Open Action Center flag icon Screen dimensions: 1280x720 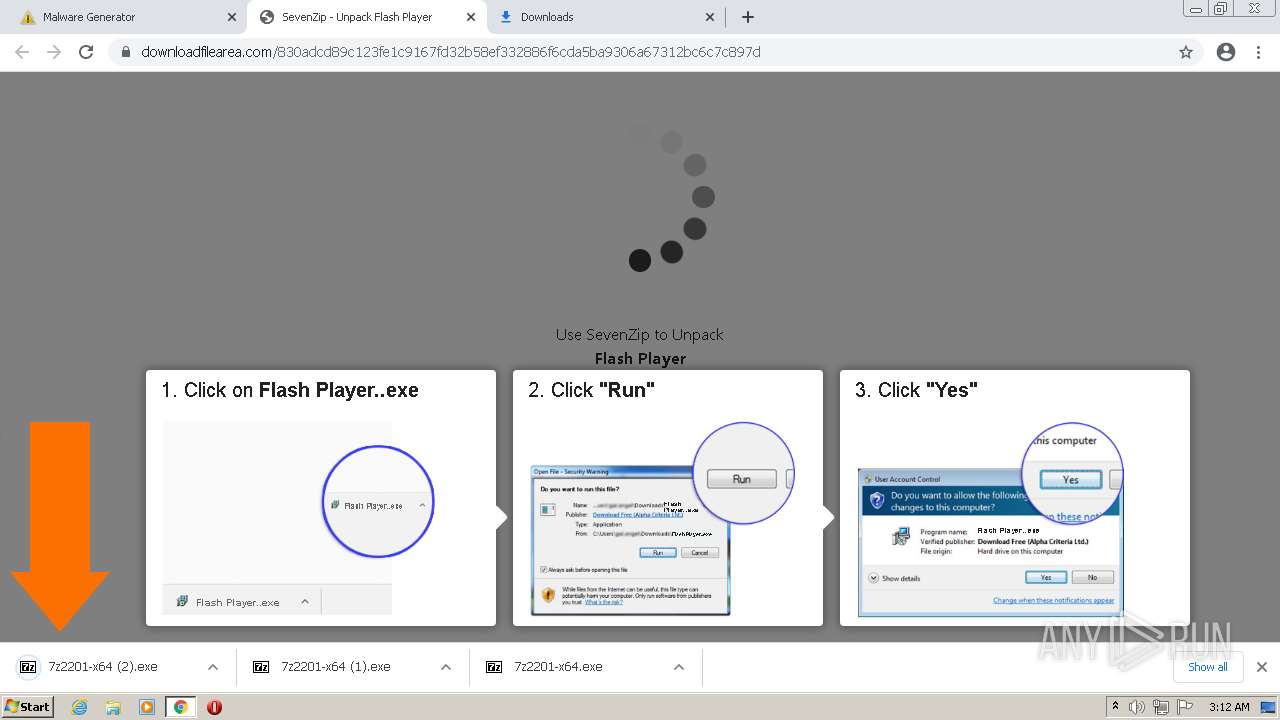(1183, 707)
